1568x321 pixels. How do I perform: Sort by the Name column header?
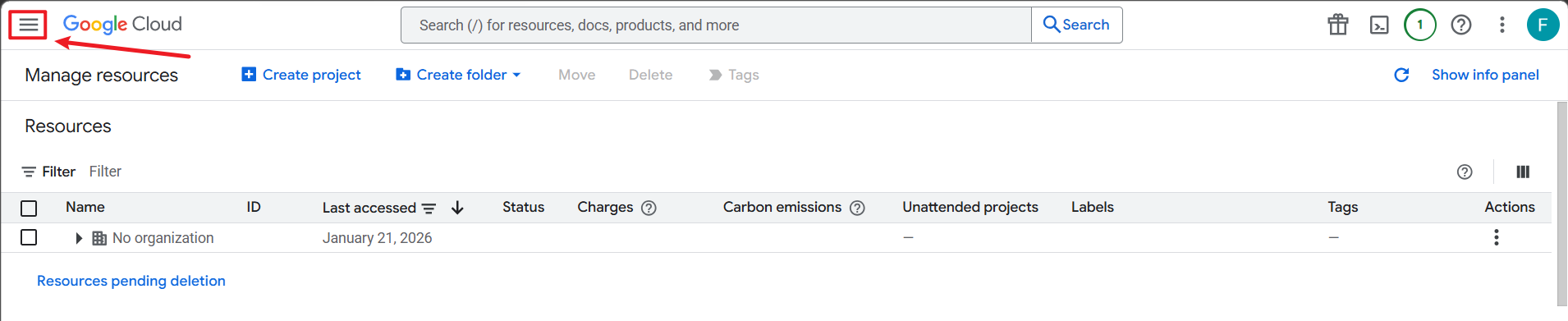[x=85, y=207]
